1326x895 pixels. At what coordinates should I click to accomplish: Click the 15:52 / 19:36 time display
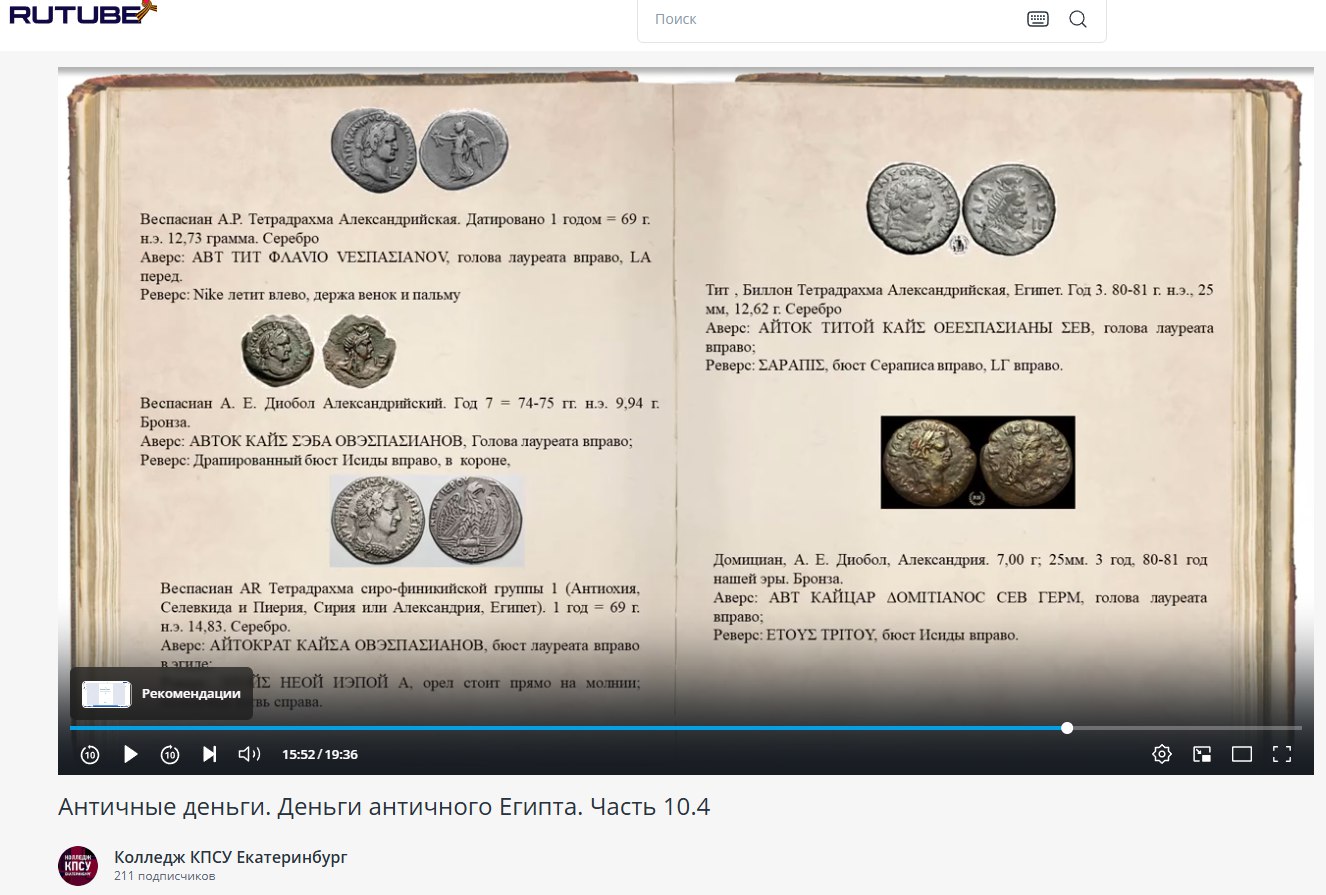pyautogui.click(x=320, y=755)
